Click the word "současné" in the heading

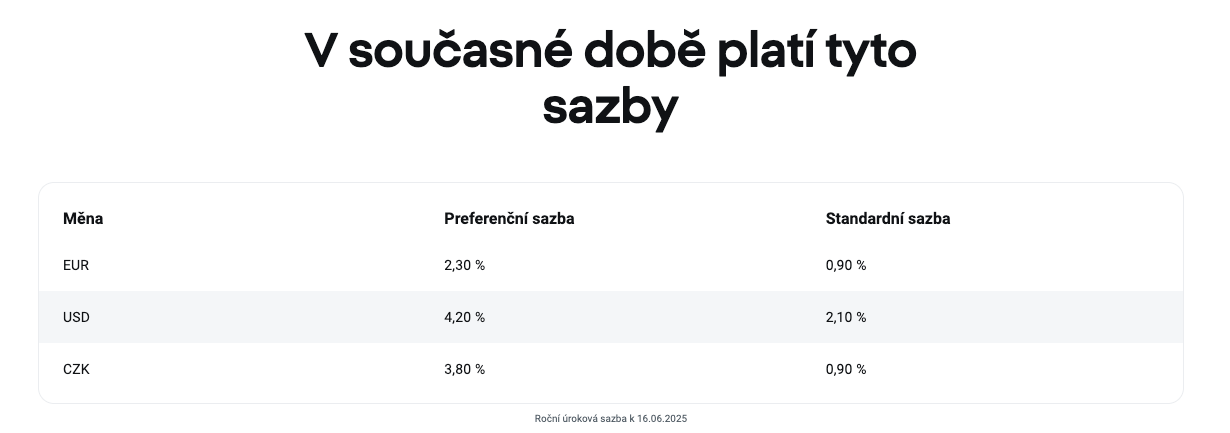[454, 52]
